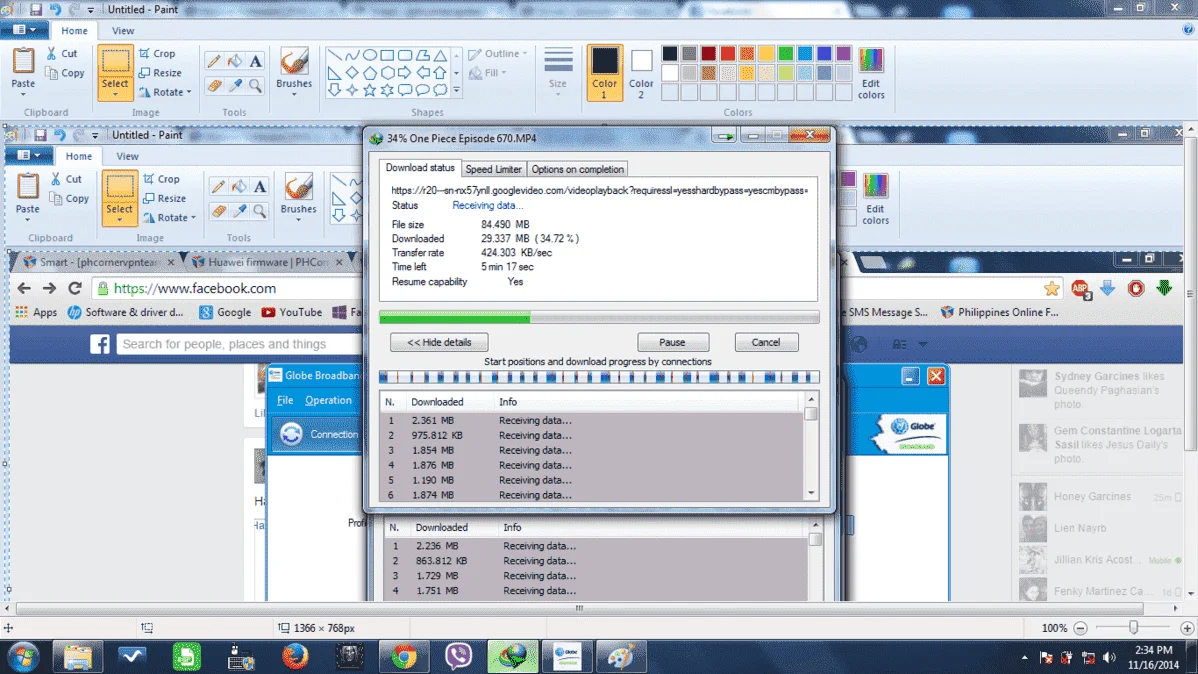Screen dimensions: 1198x674
Task: Open the Operation menu in Globe Broadband
Action: coord(329,400)
